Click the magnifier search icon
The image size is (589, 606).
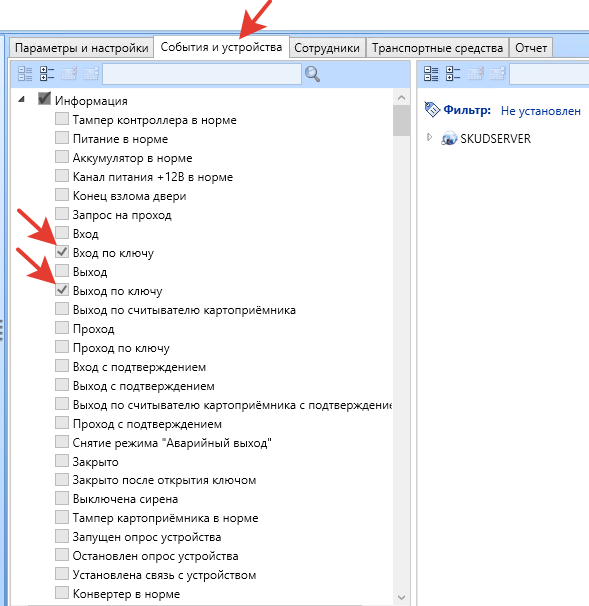[x=312, y=74]
